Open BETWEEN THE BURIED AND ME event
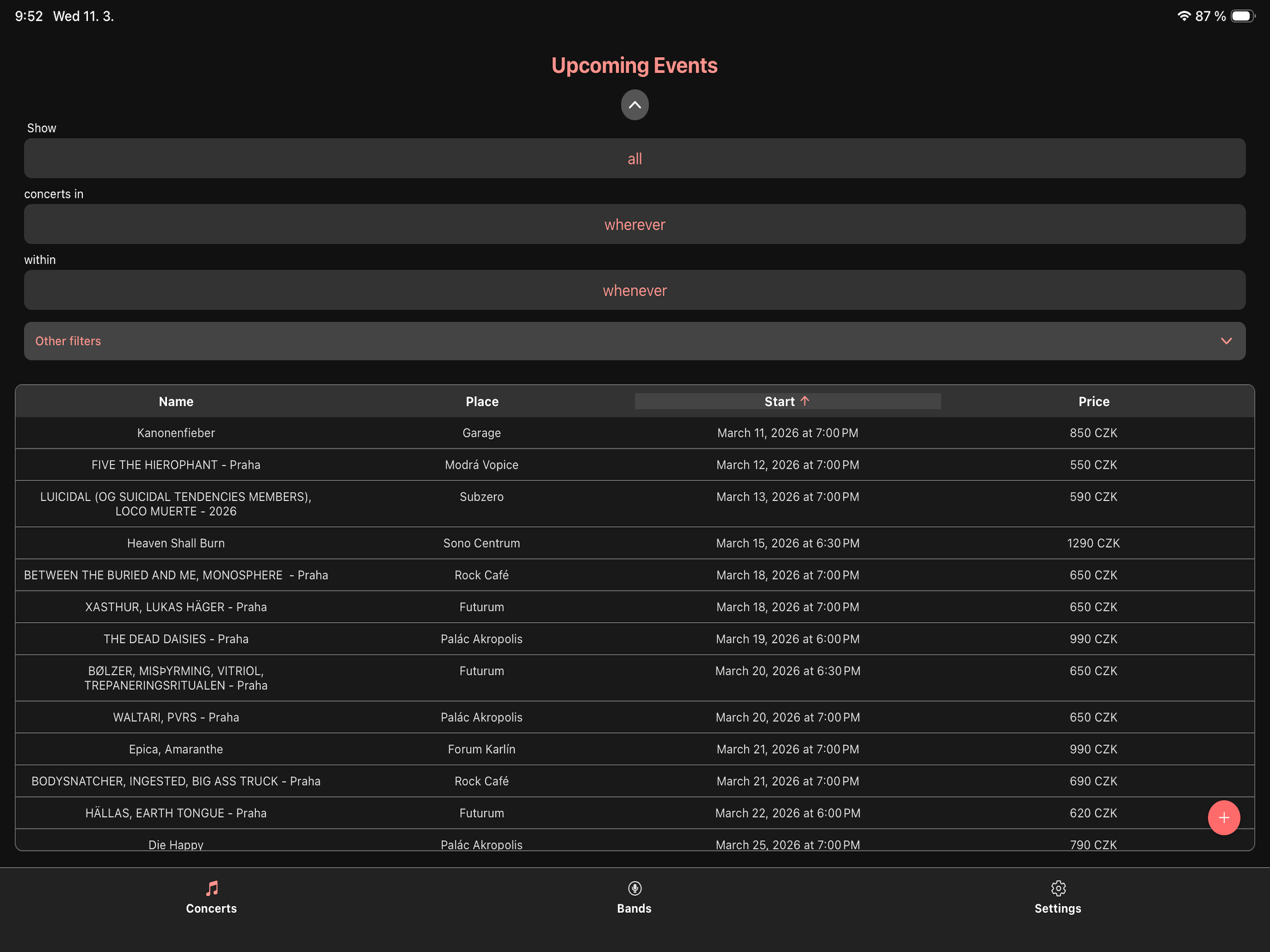The height and width of the screenshot is (952, 1270). tap(635, 575)
